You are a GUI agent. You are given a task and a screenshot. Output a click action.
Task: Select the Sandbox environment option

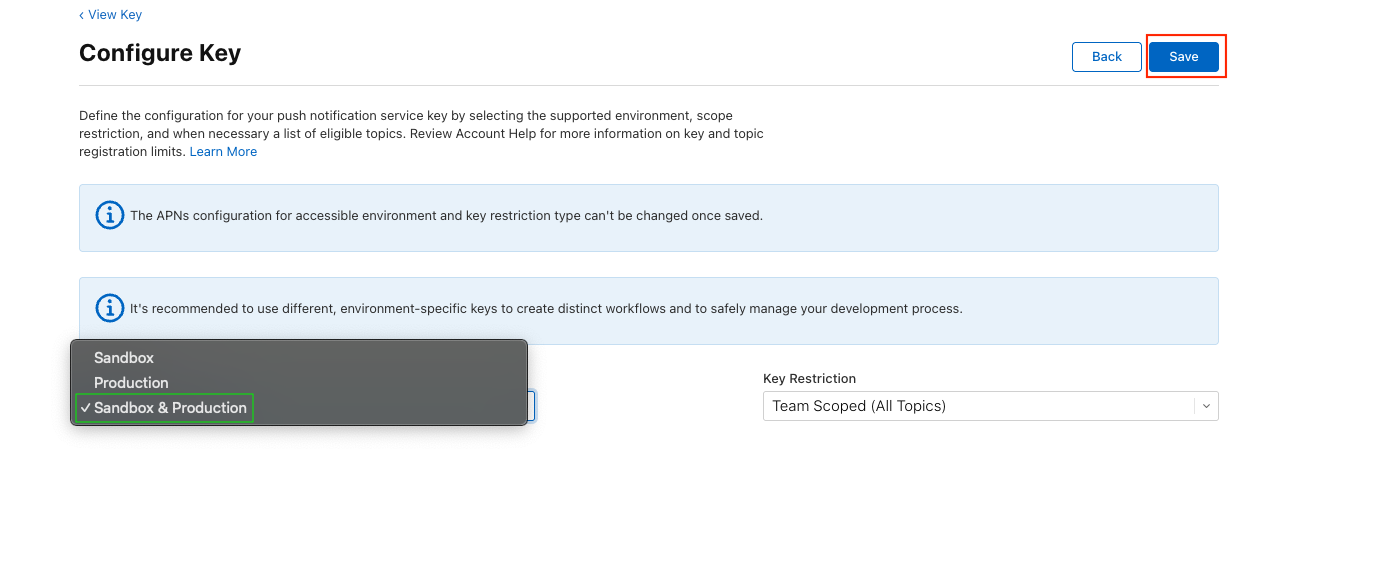[124, 358]
